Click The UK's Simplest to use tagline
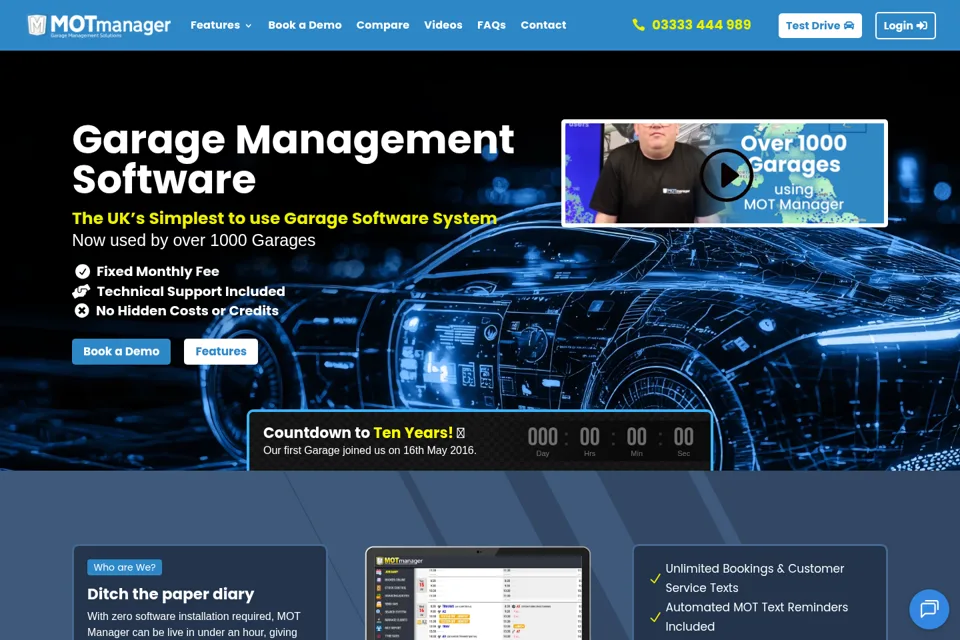This screenshot has height=640, width=960. point(285,218)
